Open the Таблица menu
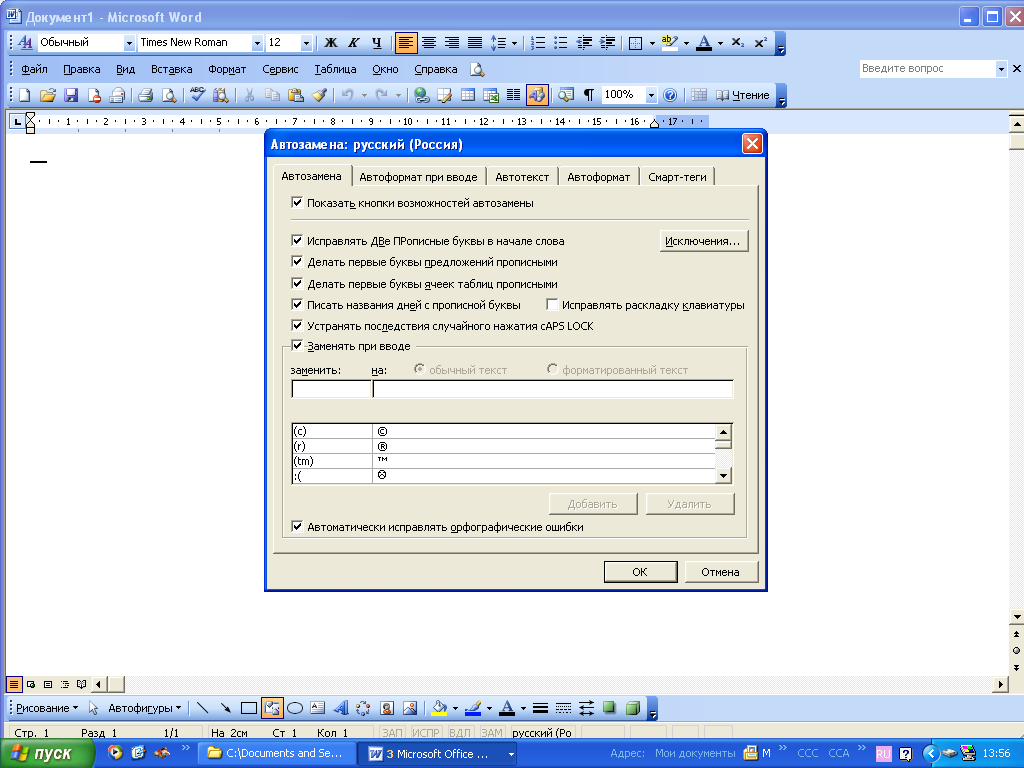Image resolution: width=1024 pixels, height=768 pixels. pos(335,69)
